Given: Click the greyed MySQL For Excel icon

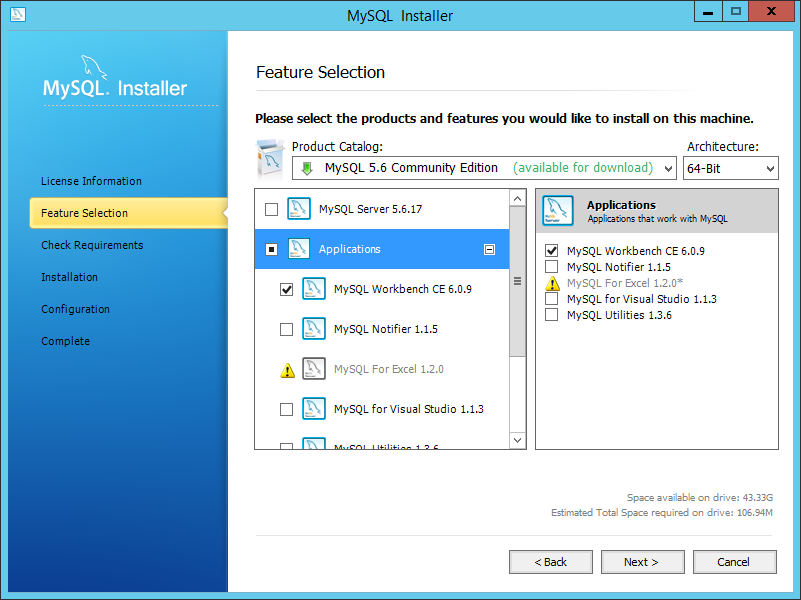Looking at the screenshot, I should pyautogui.click(x=314, y=369).
